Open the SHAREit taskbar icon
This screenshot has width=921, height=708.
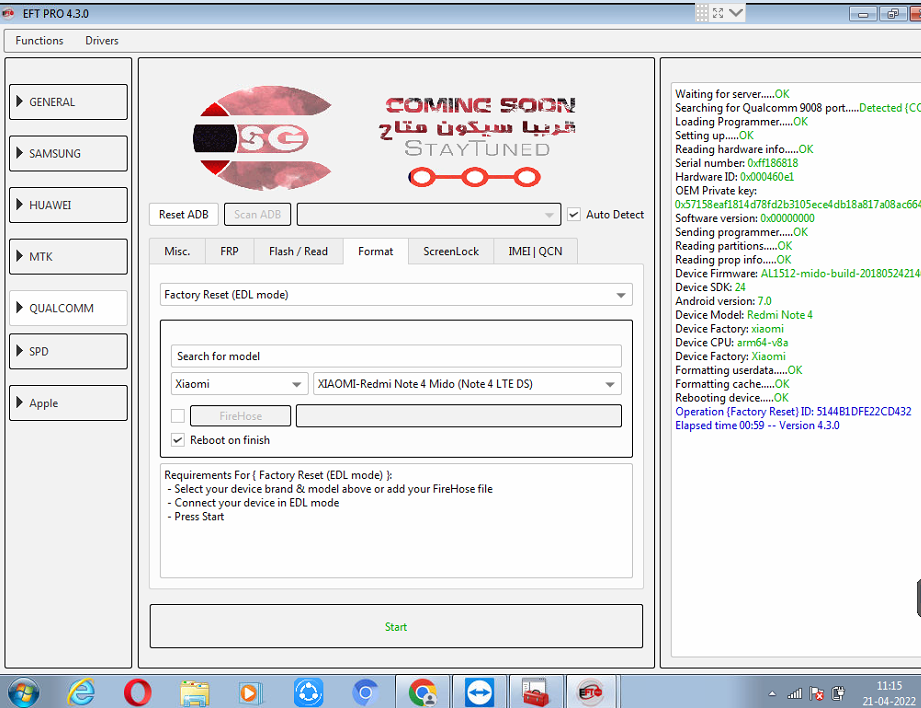click(x=308, y=692)
